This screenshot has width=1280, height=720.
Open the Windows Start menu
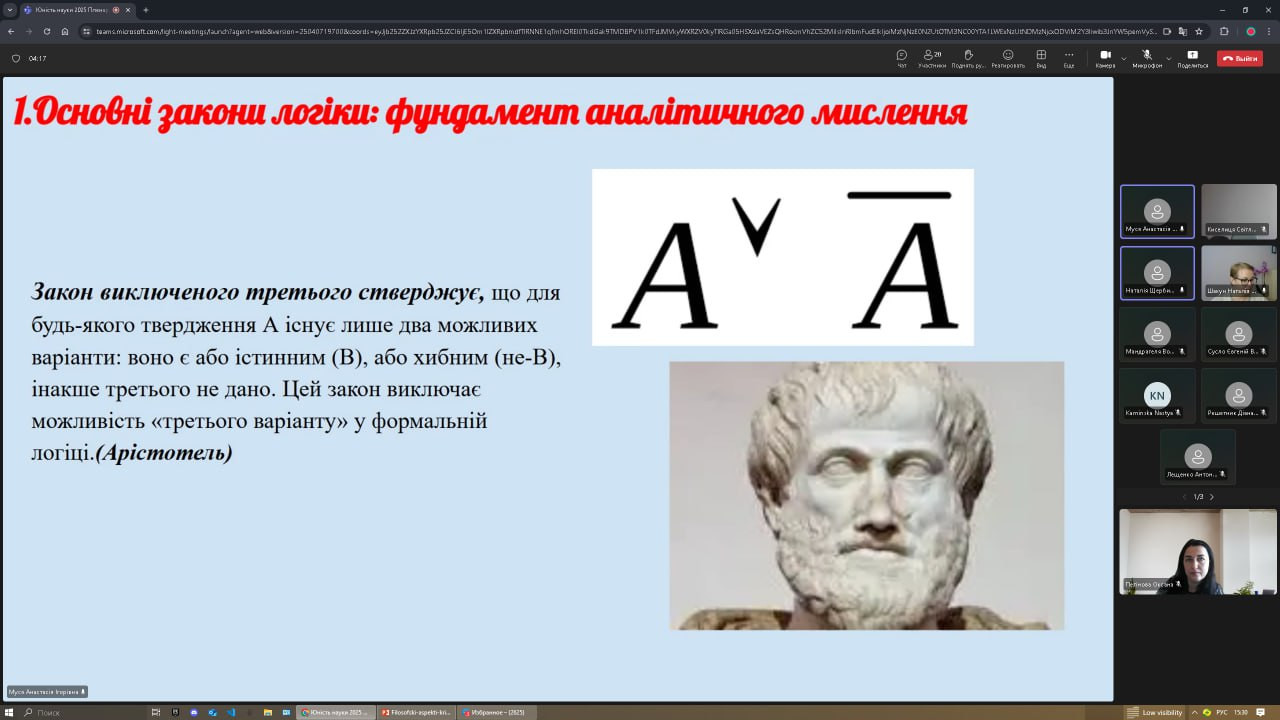tap(9, 712)
